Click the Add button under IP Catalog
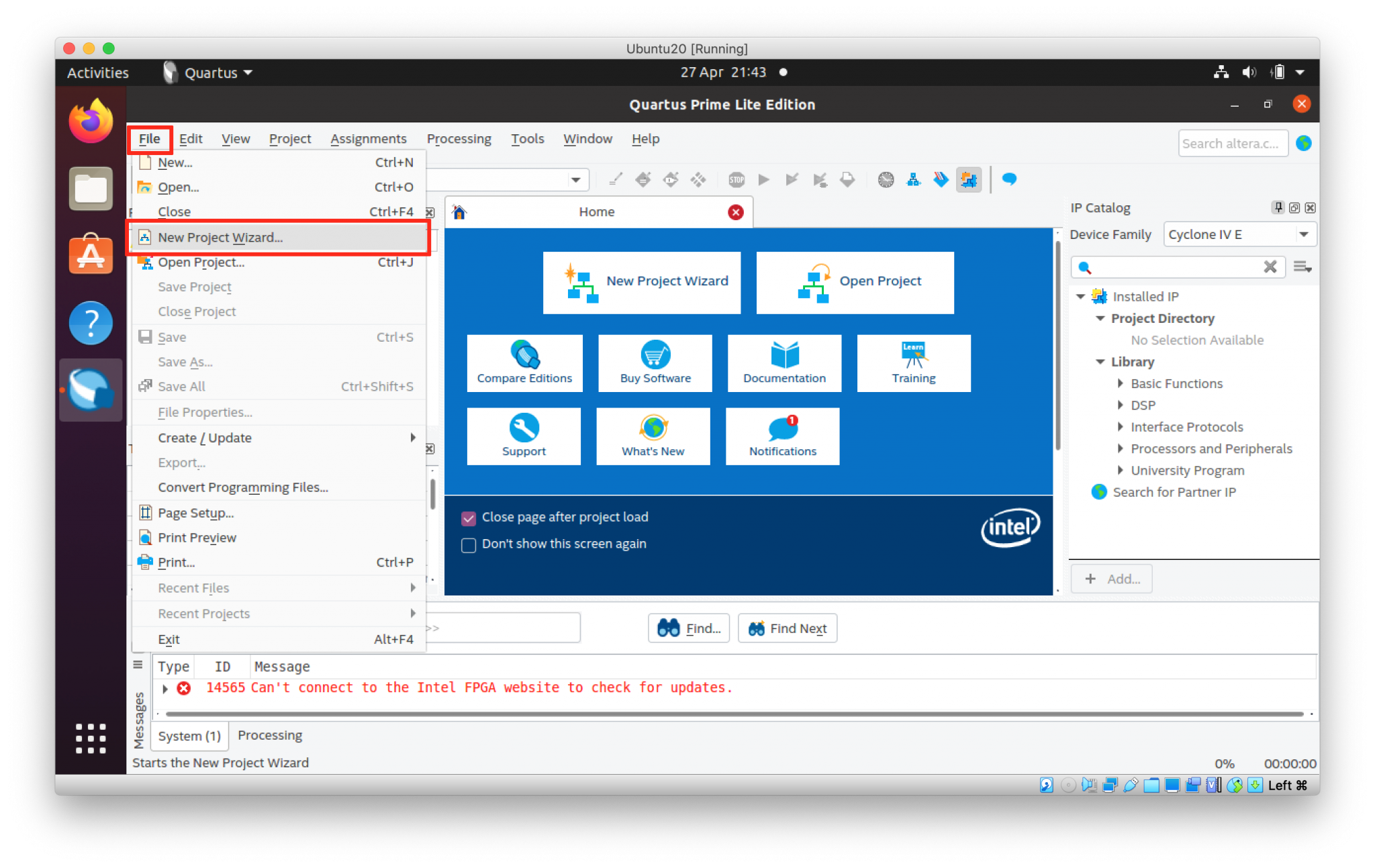The width and height of the screenshot is (1375, 868). point(1111,578)
